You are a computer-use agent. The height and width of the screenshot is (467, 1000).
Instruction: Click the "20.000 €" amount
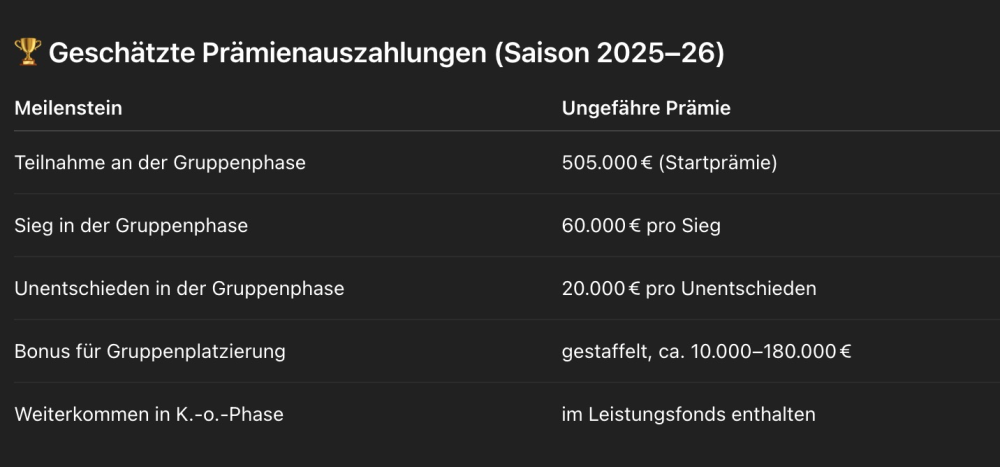pyautogui.click(x=601, y=288)
